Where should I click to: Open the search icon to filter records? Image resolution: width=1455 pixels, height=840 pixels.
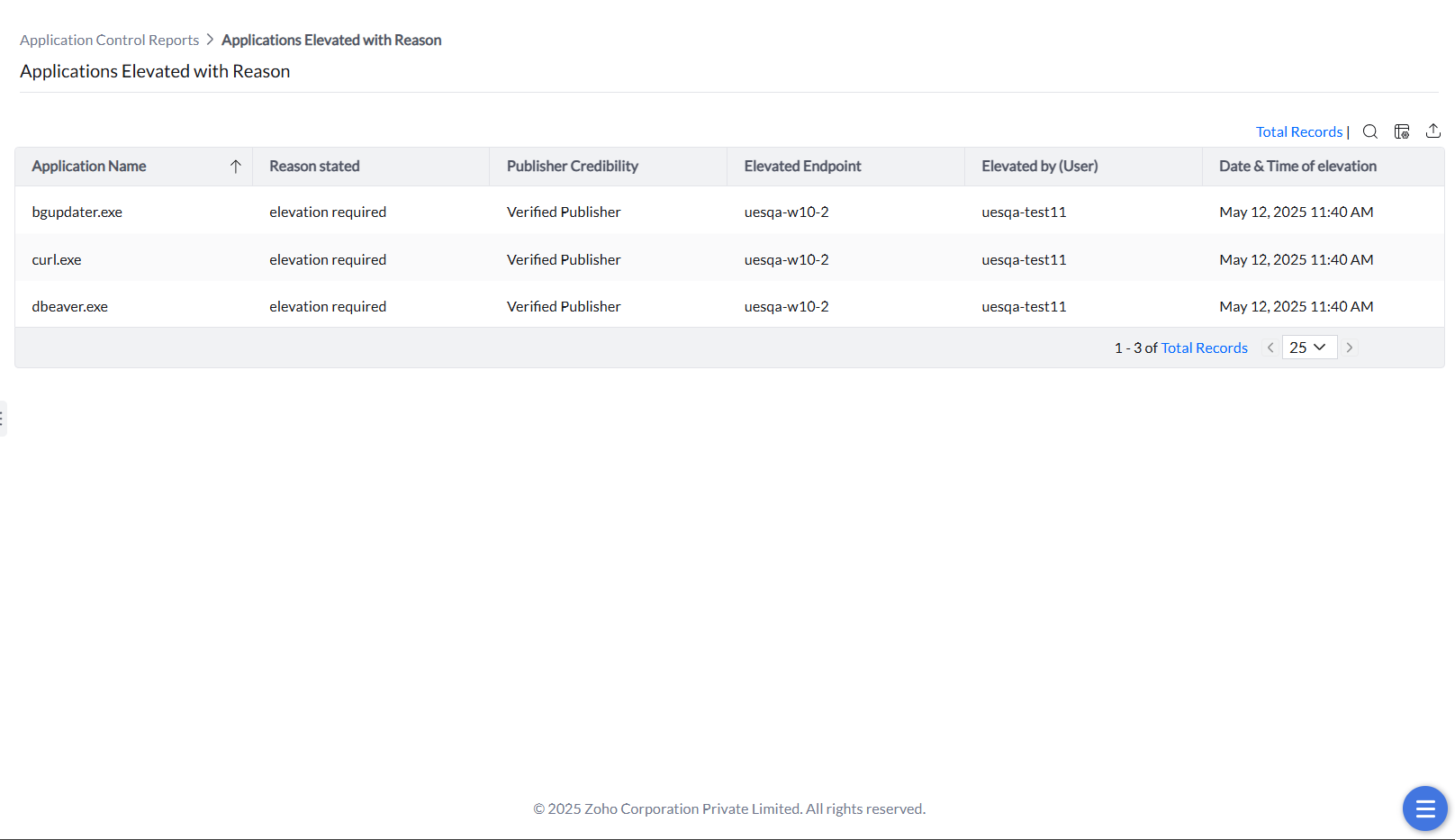click(1369, 131)
